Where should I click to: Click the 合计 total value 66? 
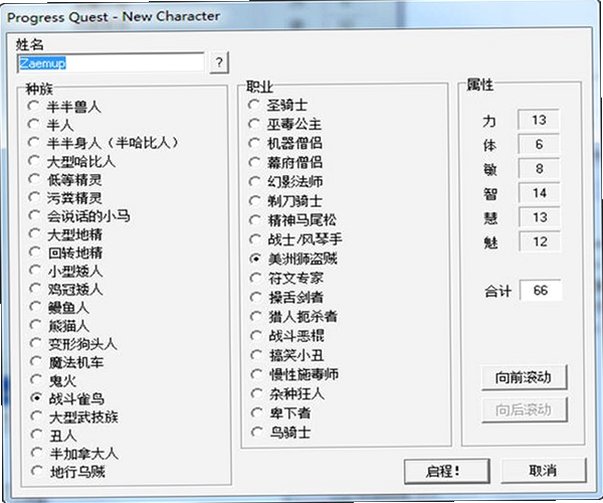[540, 290]
